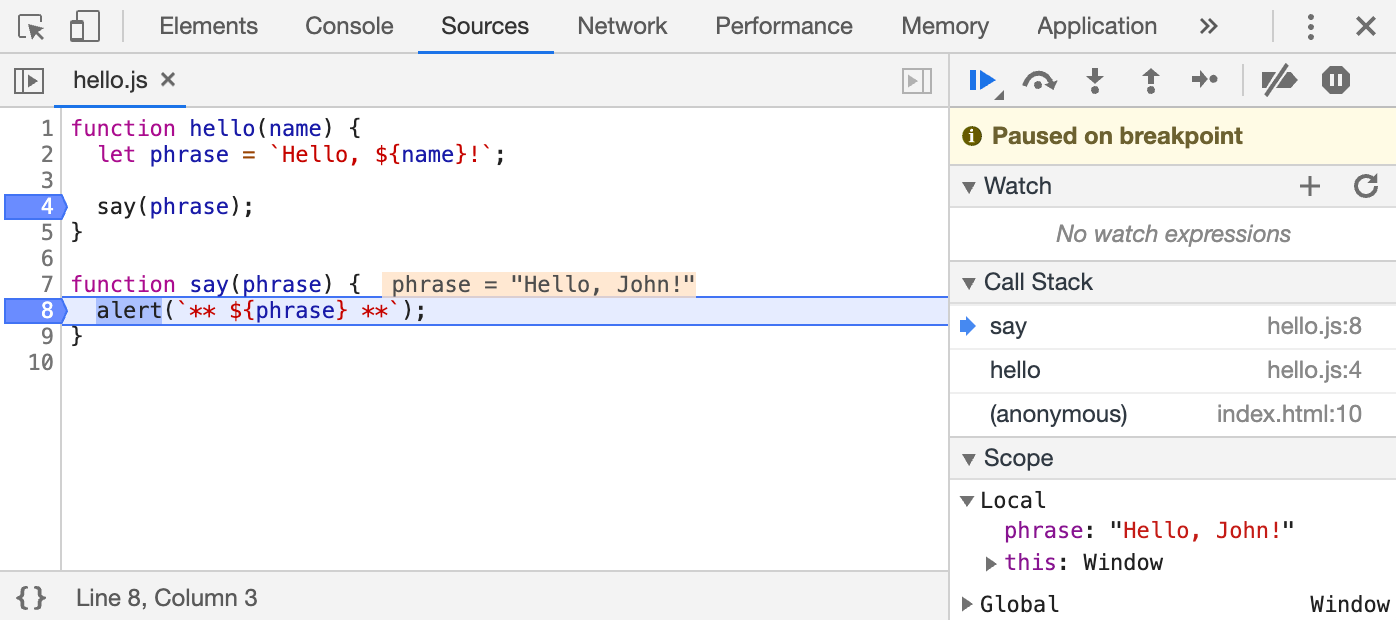
Task: Remove the breakpoint on line 4
Action: pyautogui.click(x=35, y=207)
